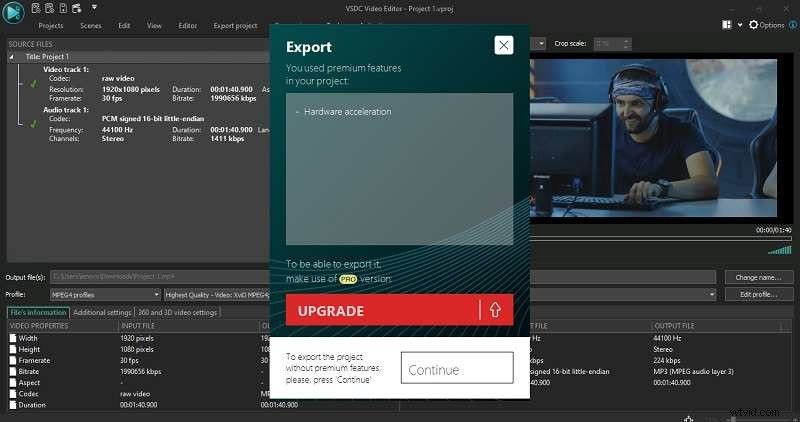Click the second document icon in quick toolbar
800x422 pixels.
point(49,8)
